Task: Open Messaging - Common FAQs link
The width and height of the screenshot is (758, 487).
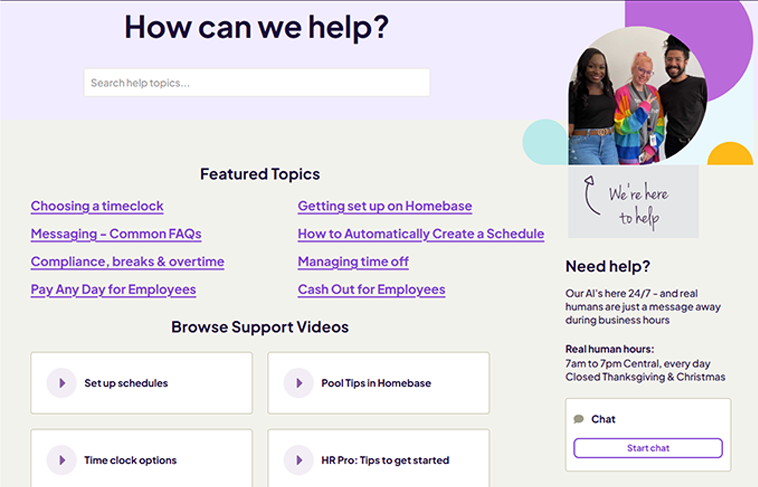Action: pos(116,234)
